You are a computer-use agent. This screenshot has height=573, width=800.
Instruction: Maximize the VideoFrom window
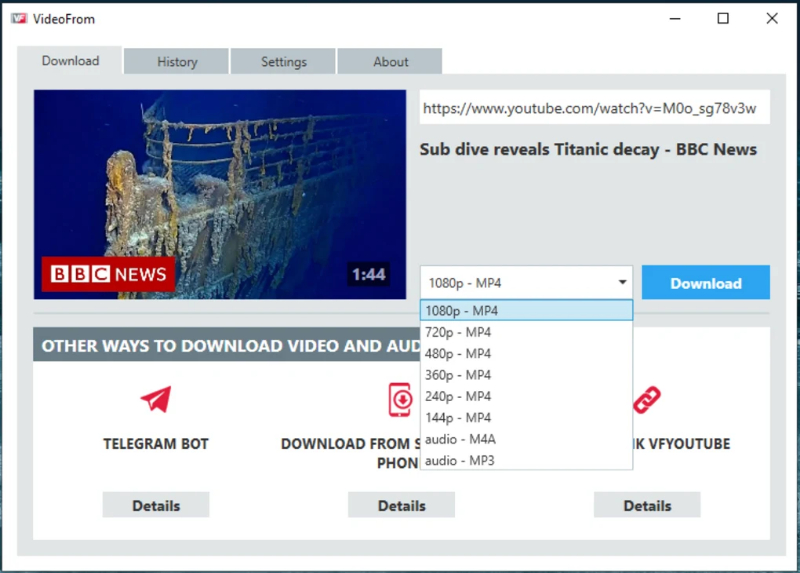pyautogui.click(x=723, y=19)
